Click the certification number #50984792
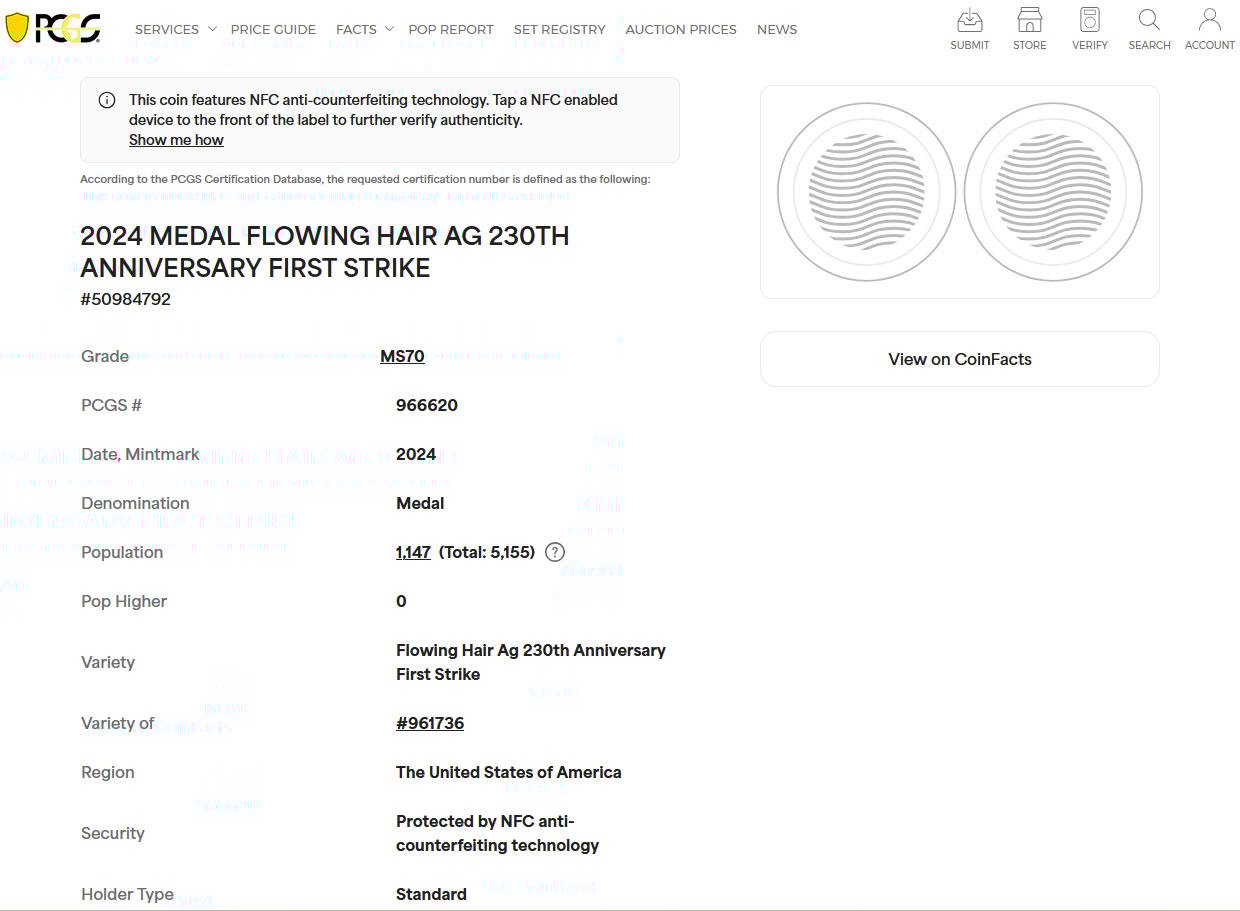This screenshot has width=1240, height=911. click(126, 299)
